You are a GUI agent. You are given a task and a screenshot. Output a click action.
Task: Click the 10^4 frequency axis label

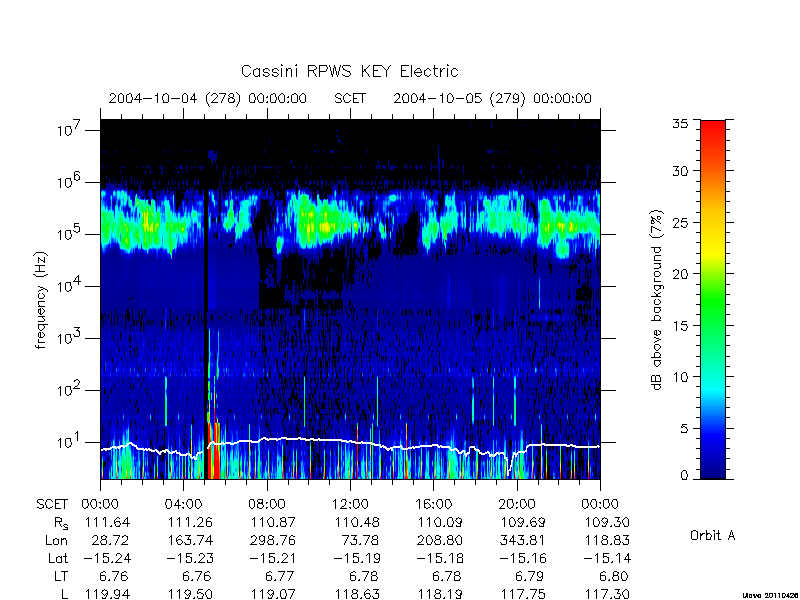pyautogui.click(x=68, y=286)
